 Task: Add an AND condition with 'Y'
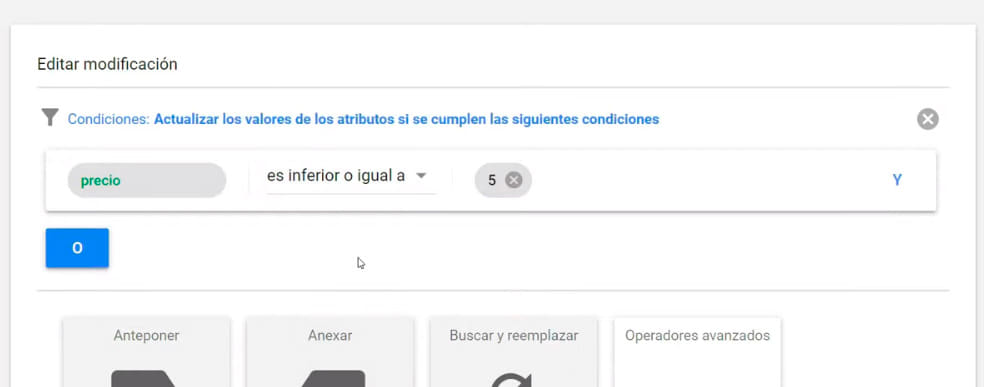897,180
